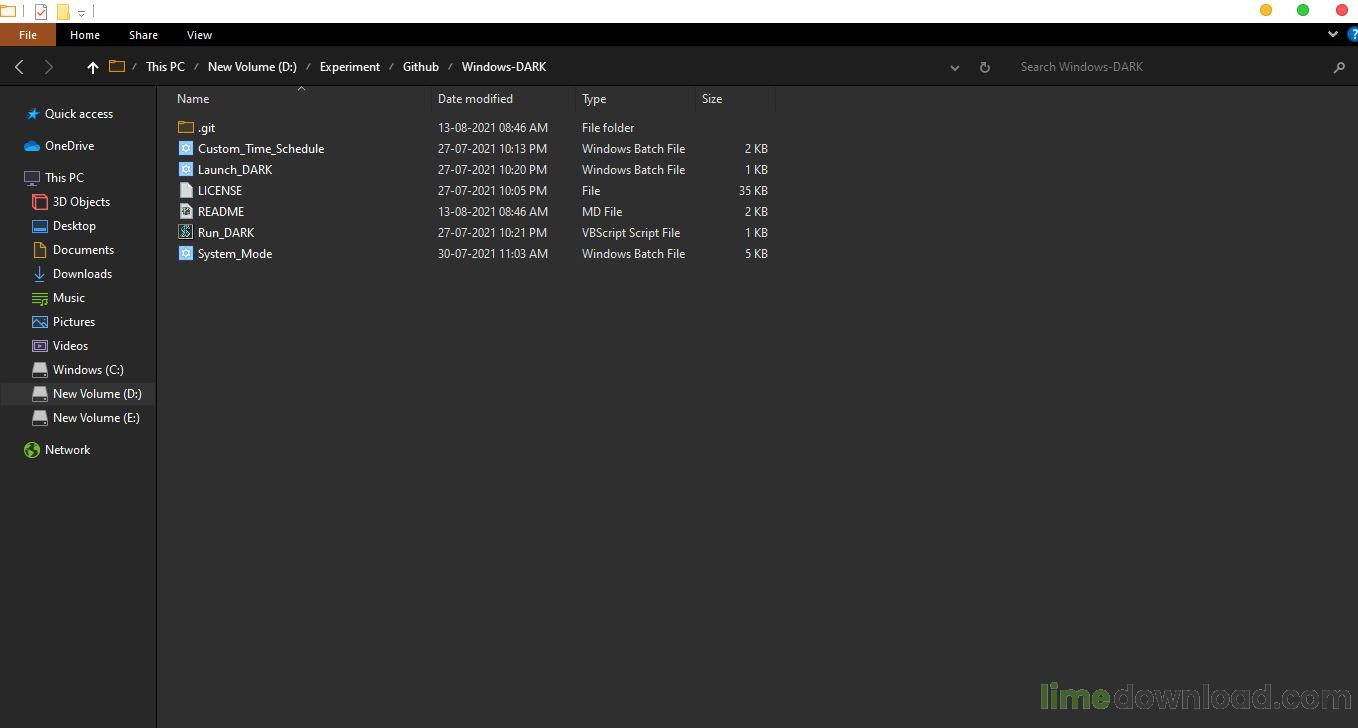This screenshot has width=1358, height=728.
Task: Open the Help question mark icon
Action: 1352,34
